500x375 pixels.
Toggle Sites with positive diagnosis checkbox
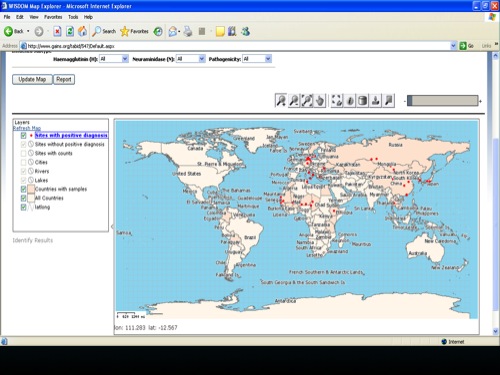pyautogui.click(x=23, y=135)
